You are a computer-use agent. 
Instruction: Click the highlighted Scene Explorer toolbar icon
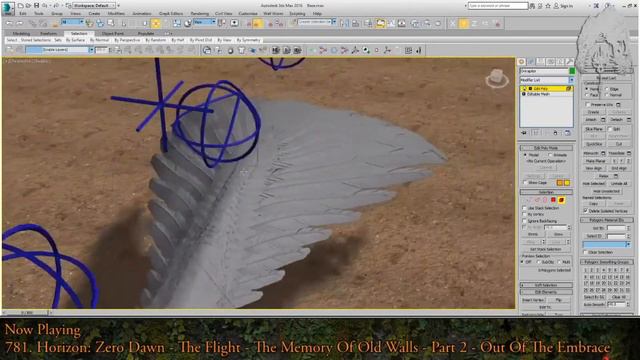click(x=380, y=23)
